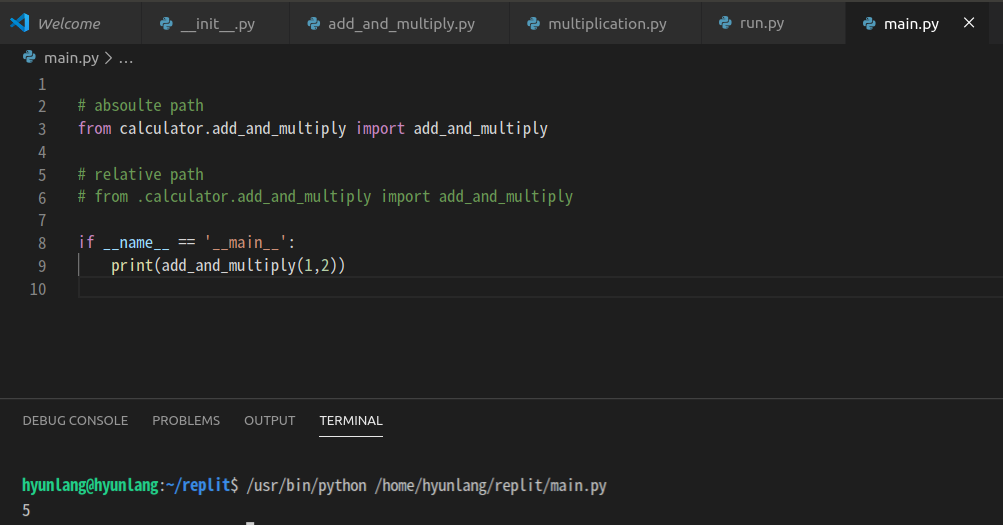Click the VS Code logo on Welcome tab

click(20, 23)
